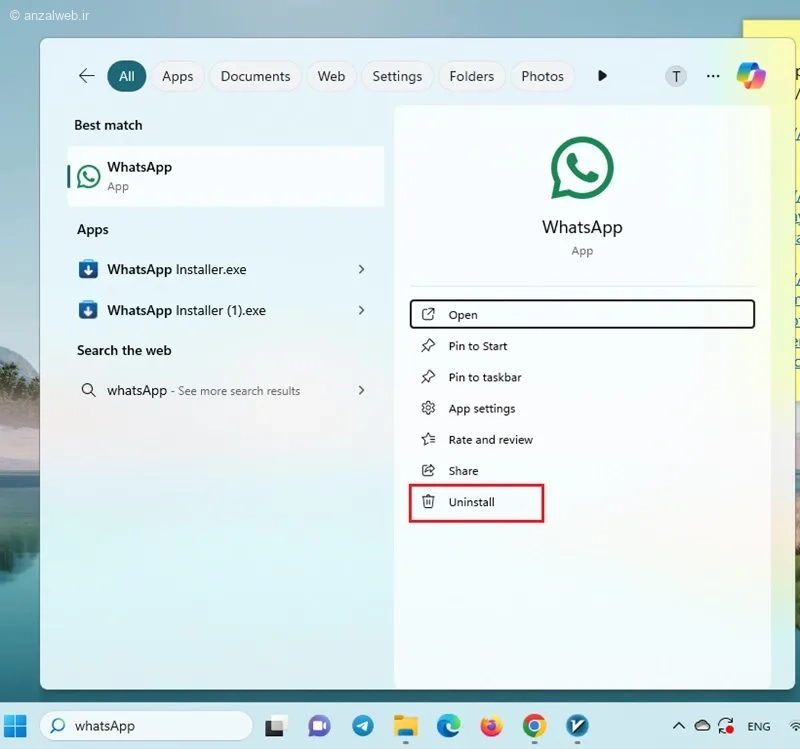Screen dimensions: 800x749
Task: Launch Google Chrome from the taskbar
Action: coord(534,726)
